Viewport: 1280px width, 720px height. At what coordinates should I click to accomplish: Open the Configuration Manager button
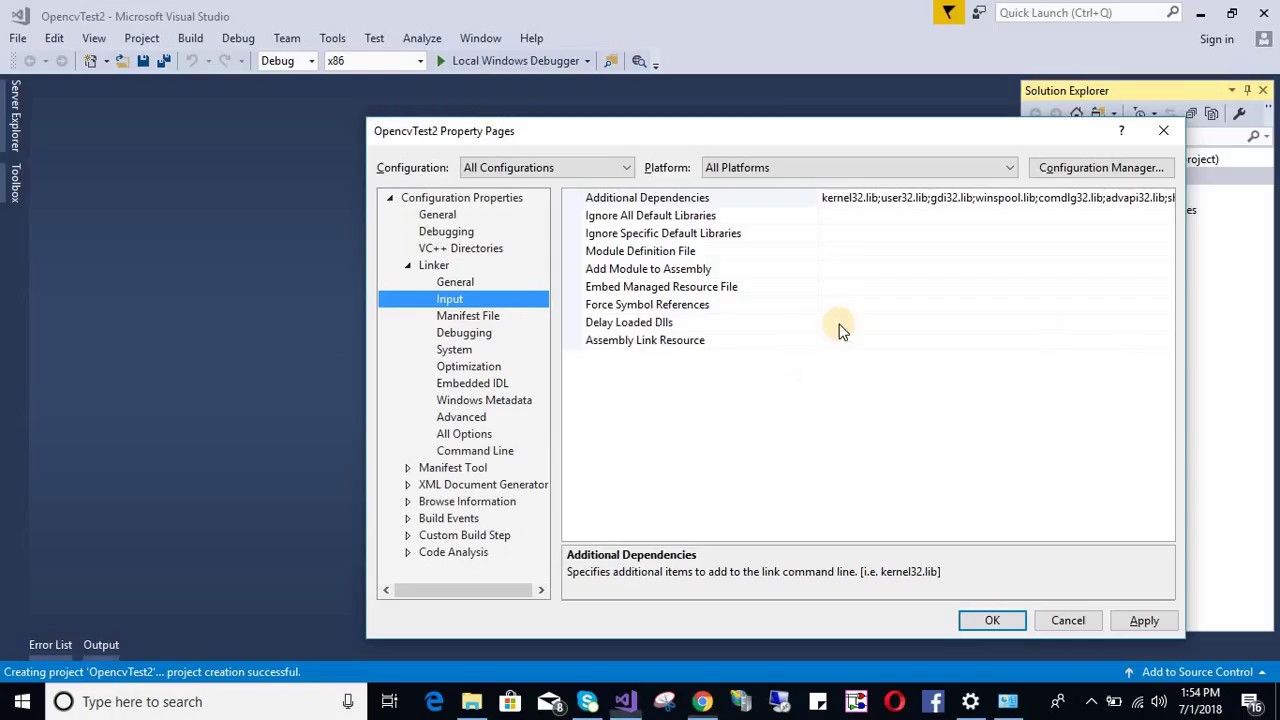pos(1101,168)
